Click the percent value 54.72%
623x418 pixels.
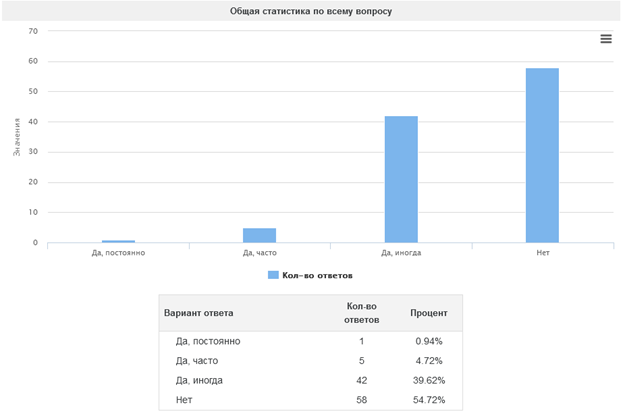coord(429,400)
